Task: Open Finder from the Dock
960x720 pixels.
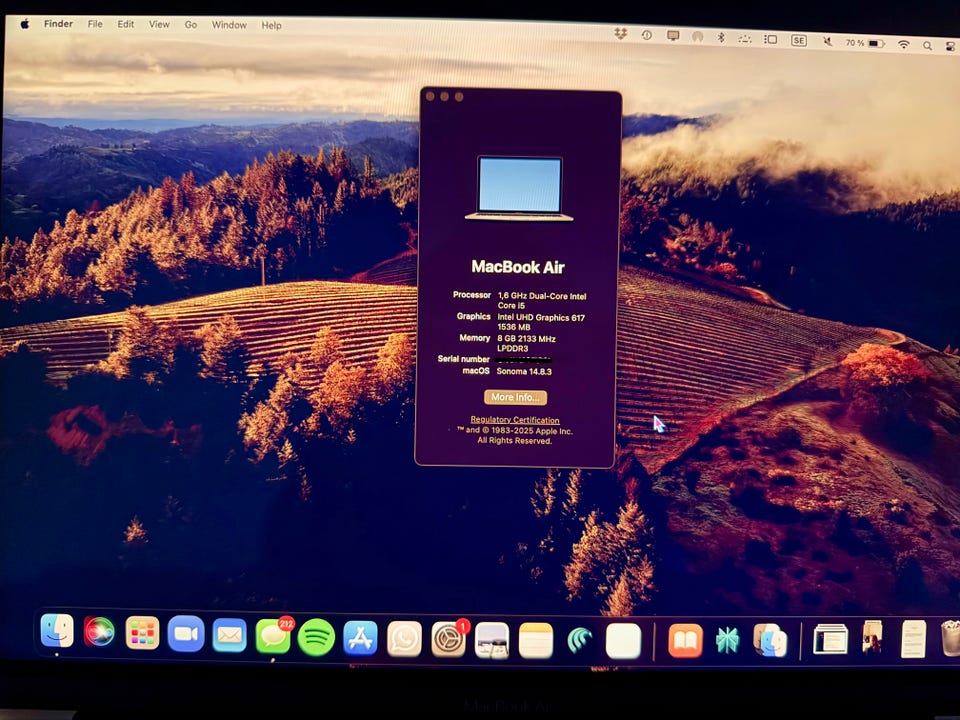Action: 57,631
